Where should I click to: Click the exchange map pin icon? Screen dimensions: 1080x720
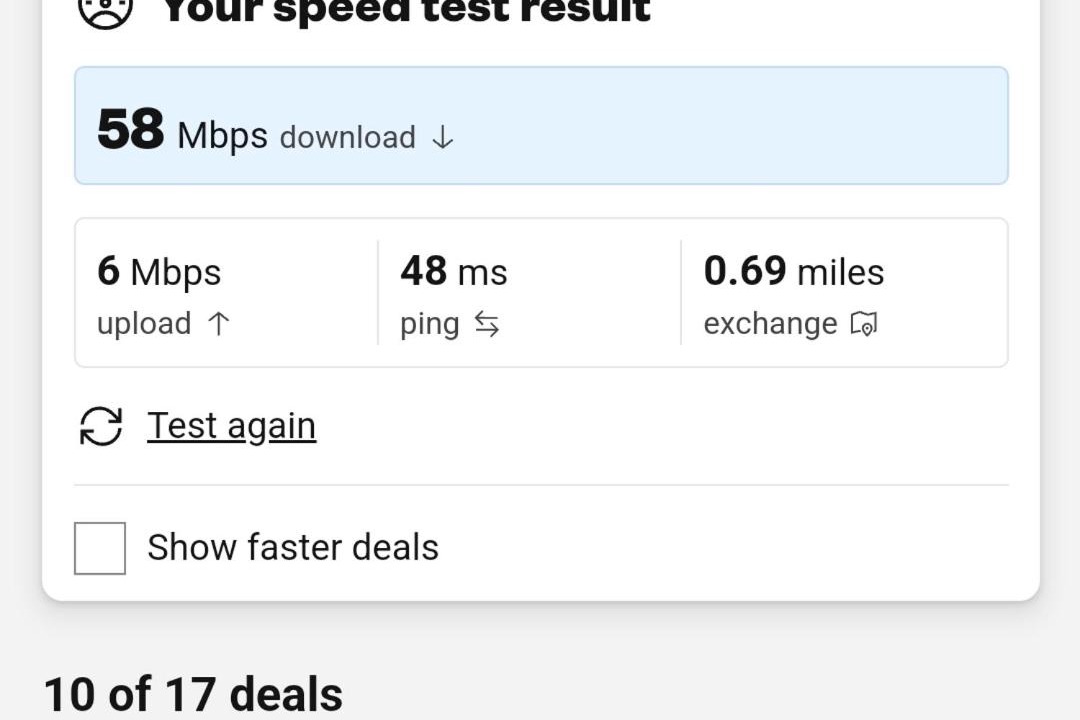coord(863,324)
